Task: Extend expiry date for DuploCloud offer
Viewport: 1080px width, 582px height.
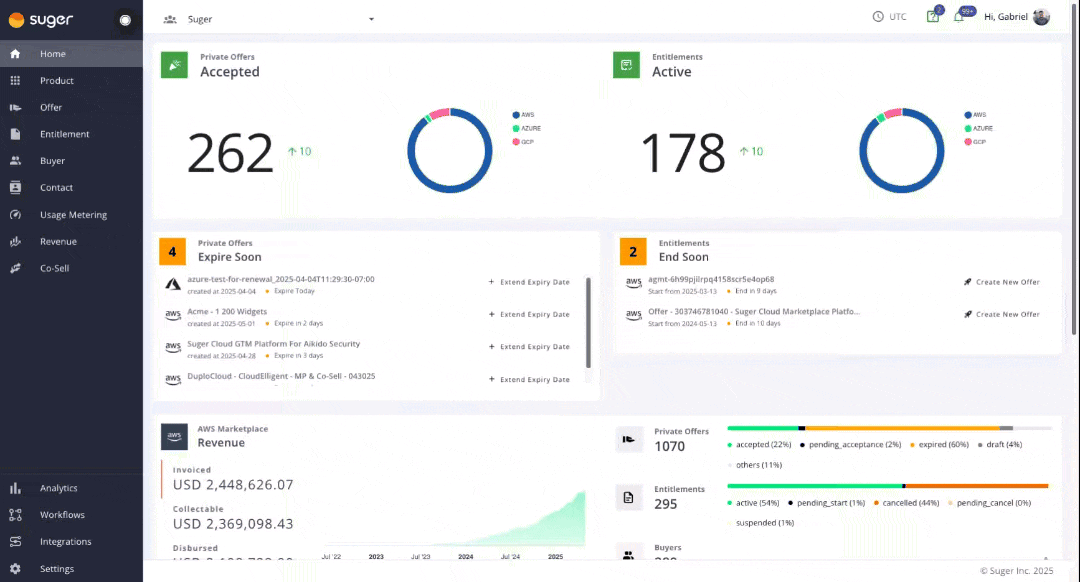Action: pos(529,380)
